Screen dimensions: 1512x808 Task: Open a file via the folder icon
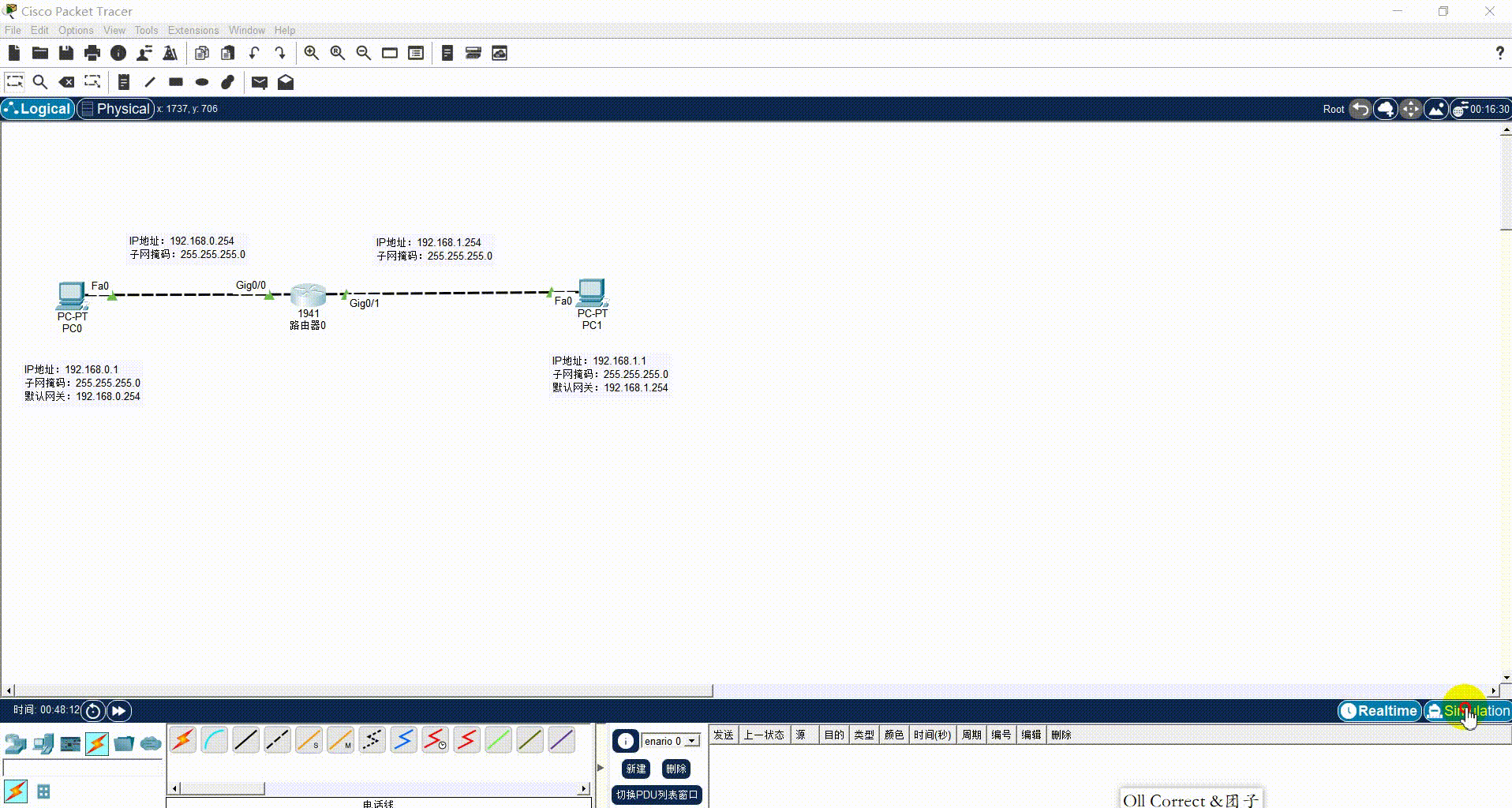tap(40, 53)
